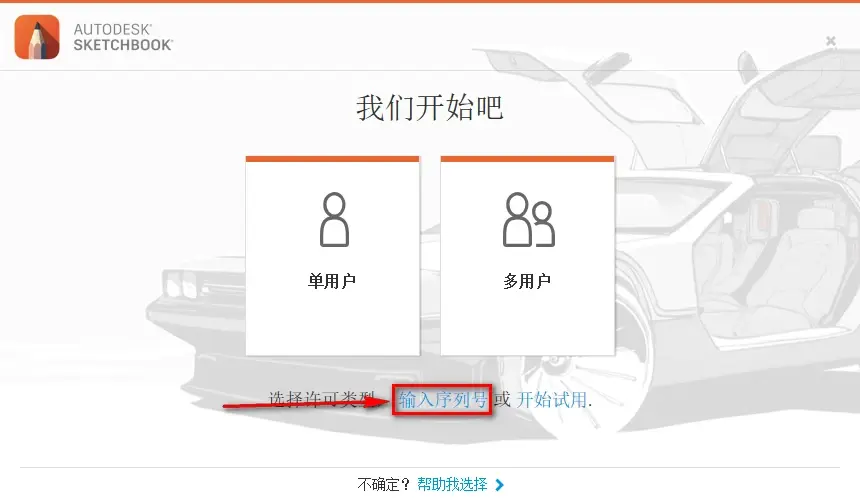Image resolution: width=860 pixels, height=500 pixels.
Task: Click the SketchBook pencil logo icon
Action: point(37,37)
